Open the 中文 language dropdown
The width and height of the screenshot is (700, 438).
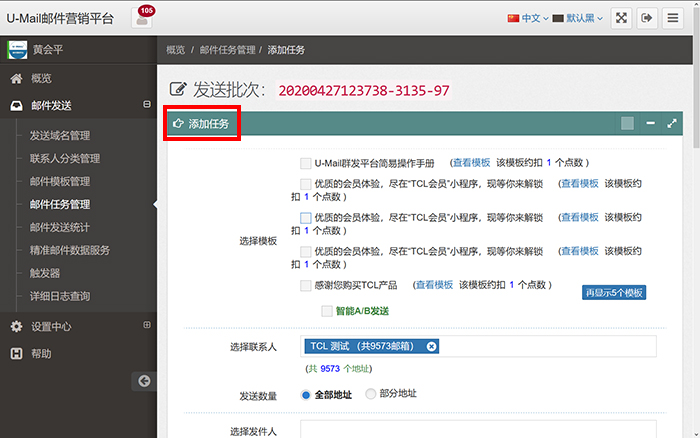click(529, 18)
